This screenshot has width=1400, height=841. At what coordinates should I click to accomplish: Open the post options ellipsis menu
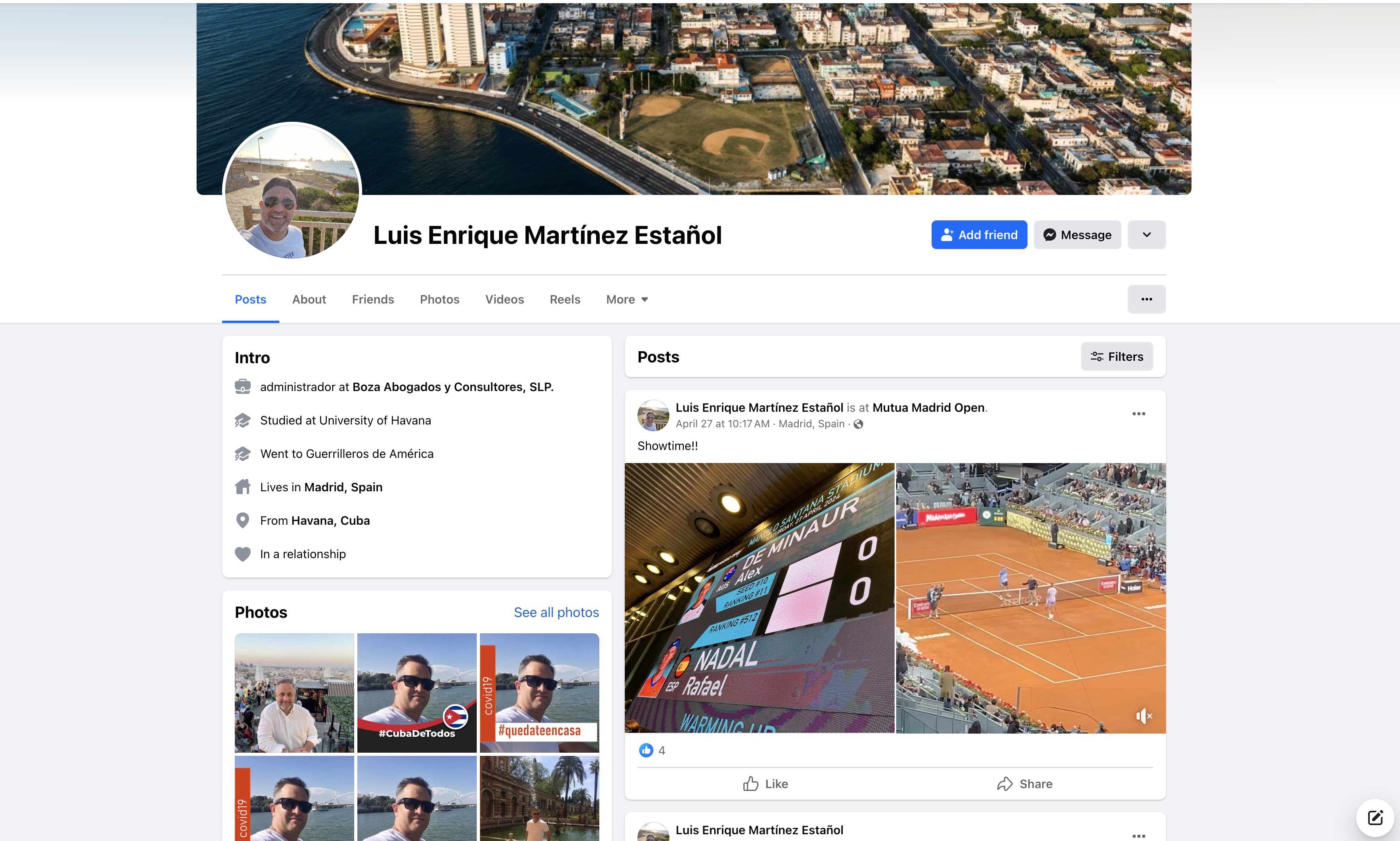coord(1138,414)
